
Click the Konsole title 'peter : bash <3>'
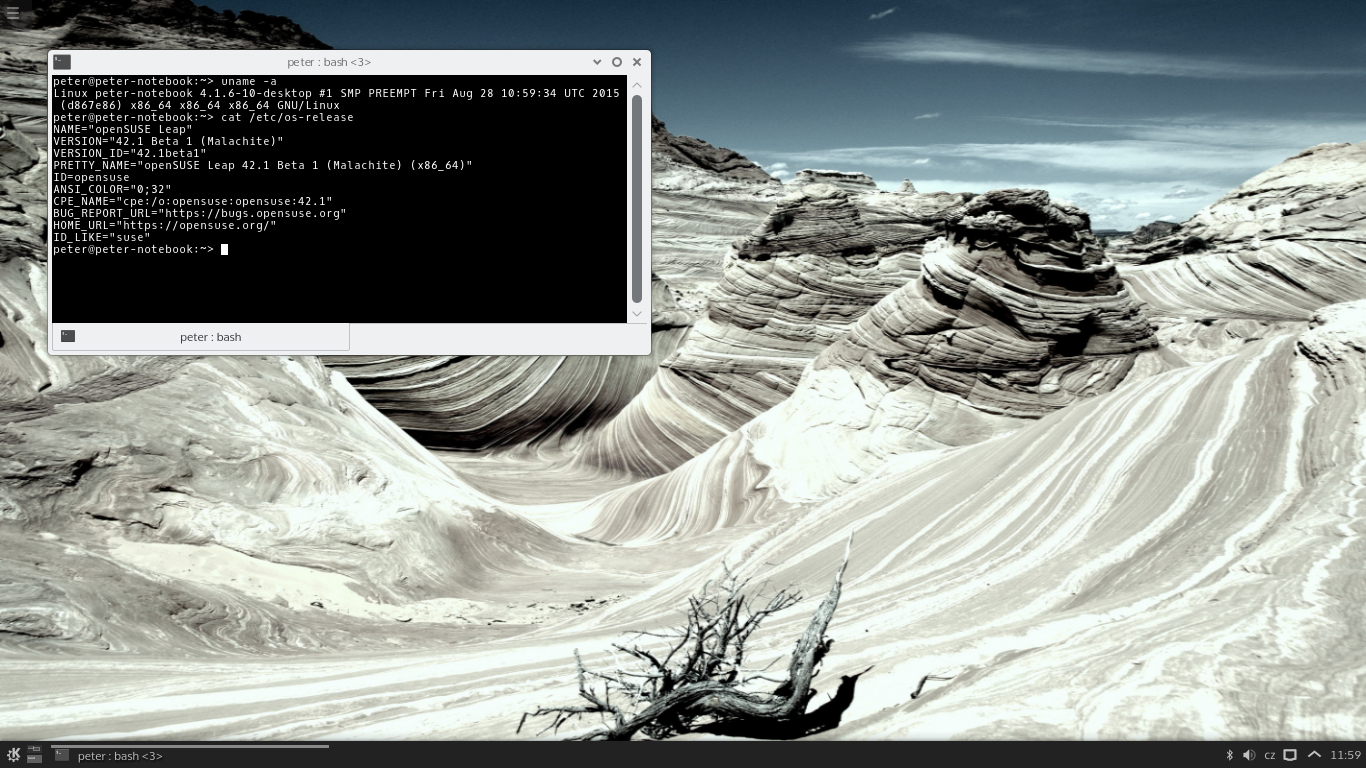tap(329, 62)
